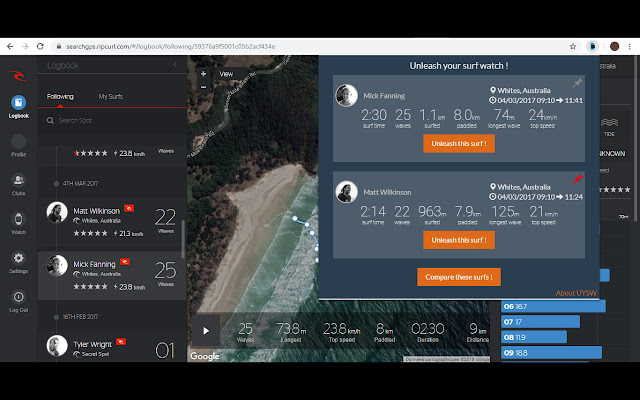Click the browser forward arrow
This screenshot has height=400, width=640.
tap(25, 47)
